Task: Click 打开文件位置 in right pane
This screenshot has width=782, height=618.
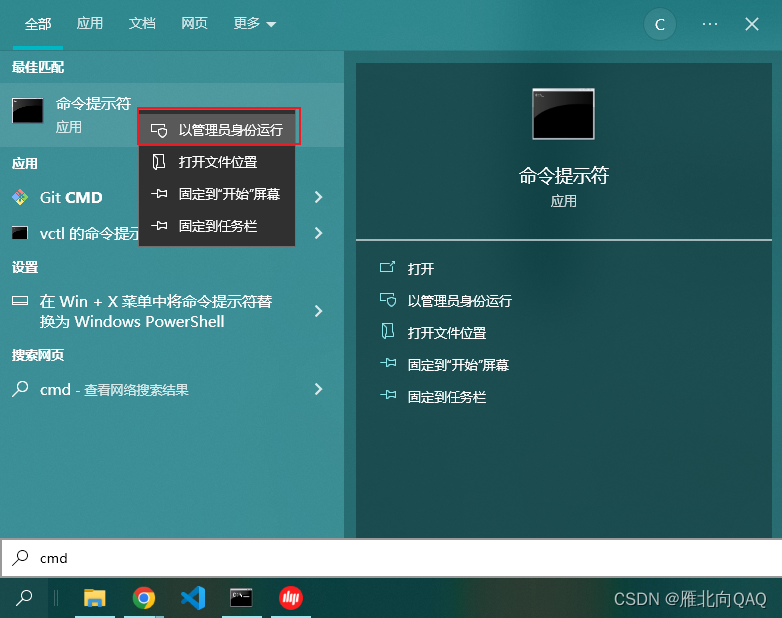Action: pos(447,333)
